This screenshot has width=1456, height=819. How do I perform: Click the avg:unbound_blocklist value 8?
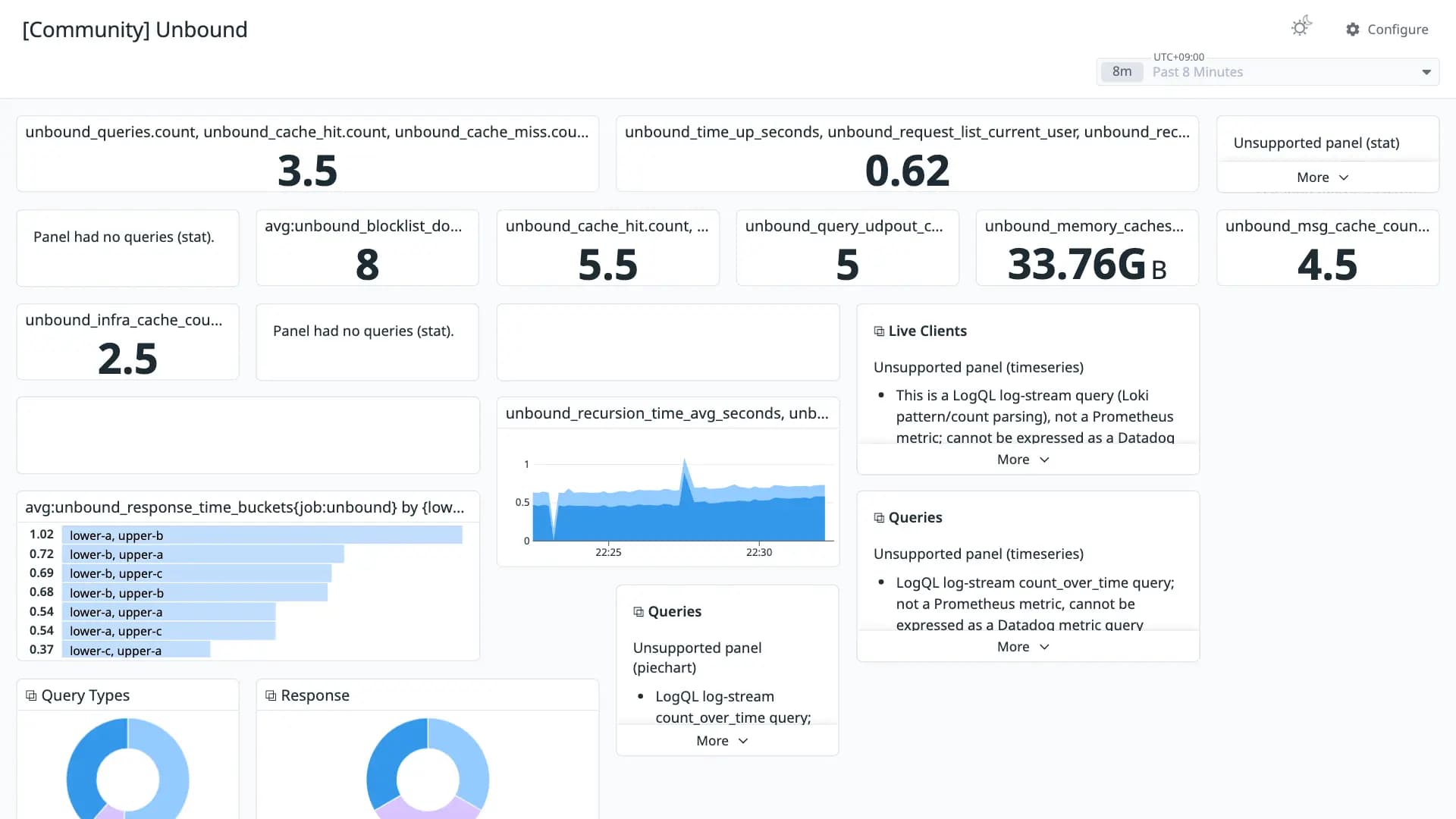[367, 265]
